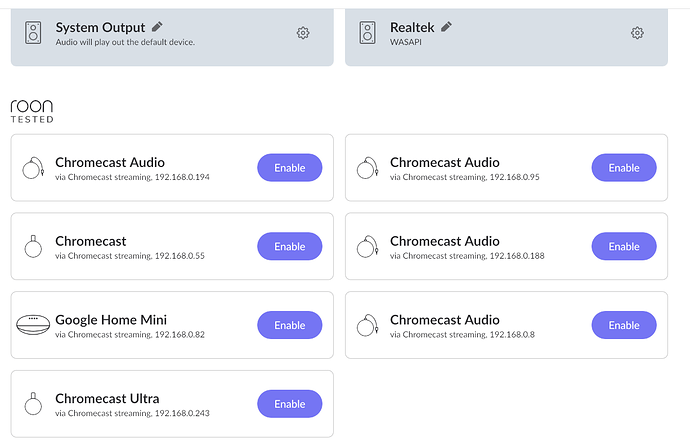Select the Realtek WASAPI device card

tap(506, 37)
